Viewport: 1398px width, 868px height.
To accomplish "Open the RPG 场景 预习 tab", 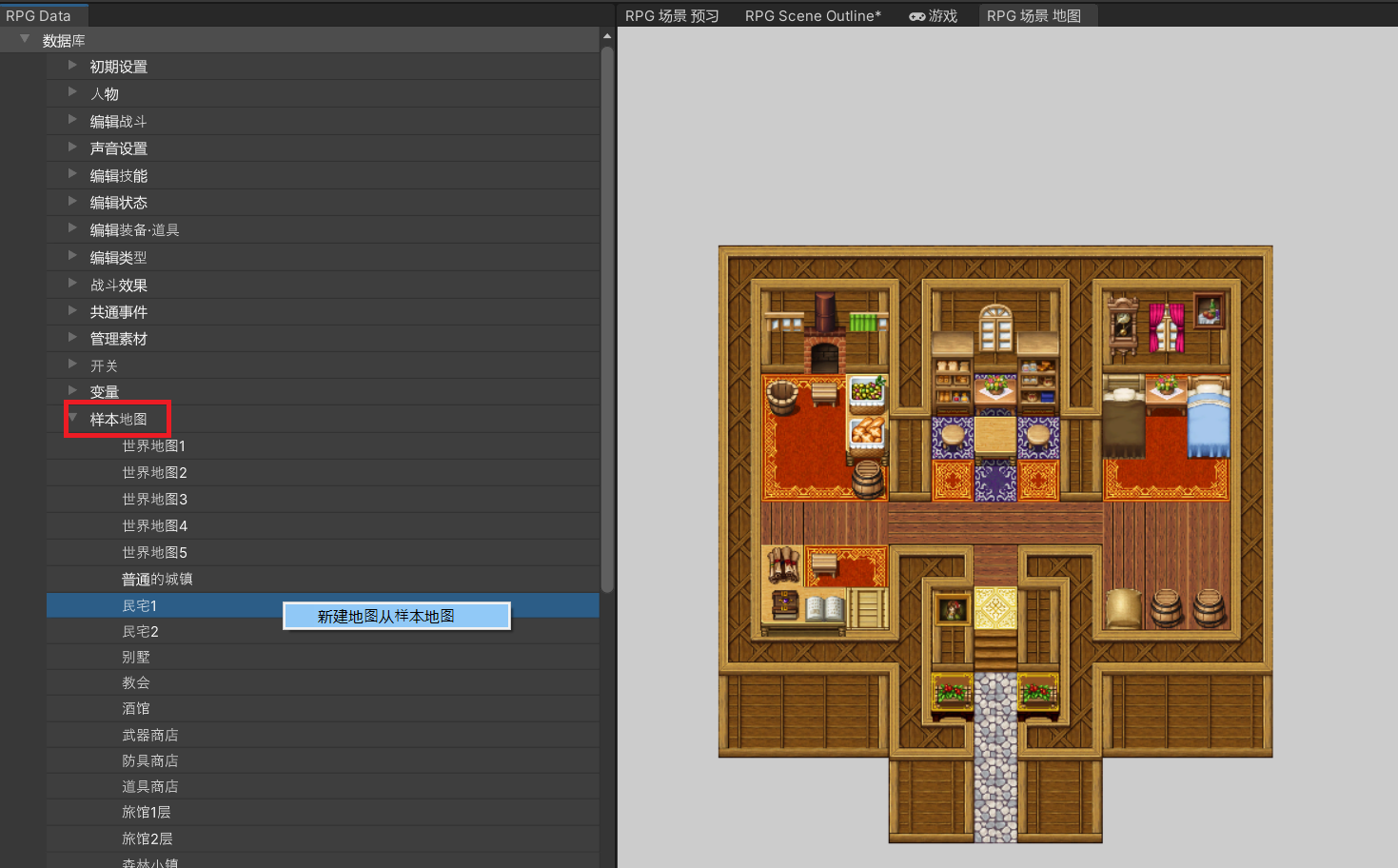I will 672,16.
